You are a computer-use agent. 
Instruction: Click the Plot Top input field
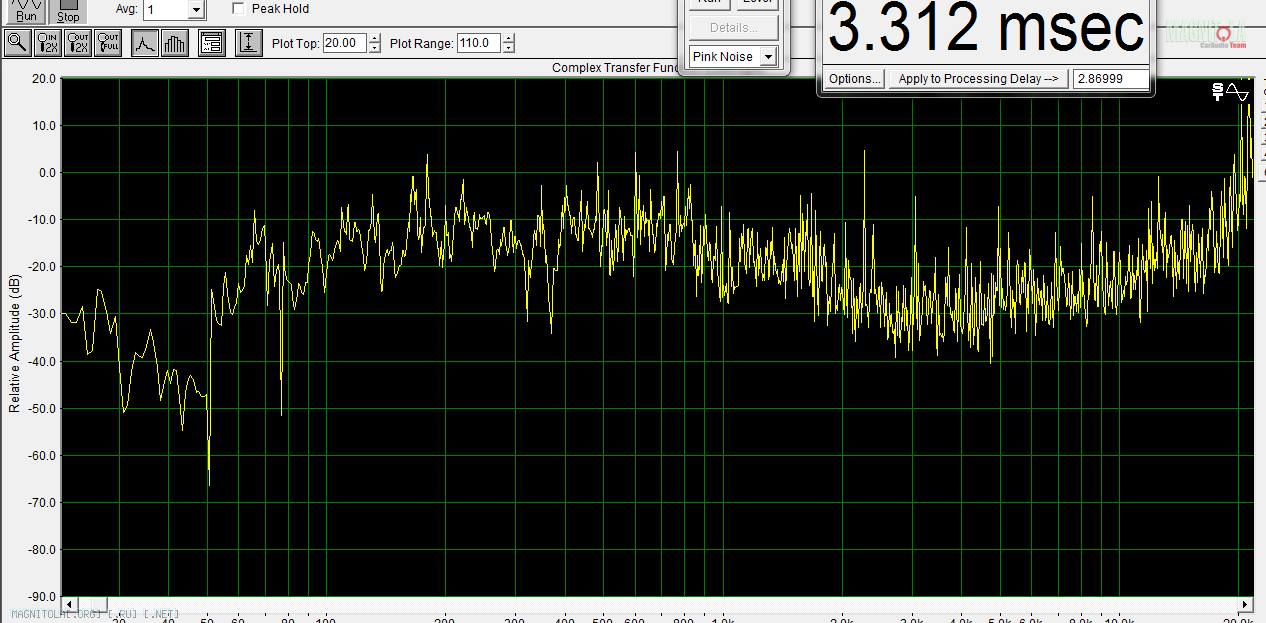point(345,43)
